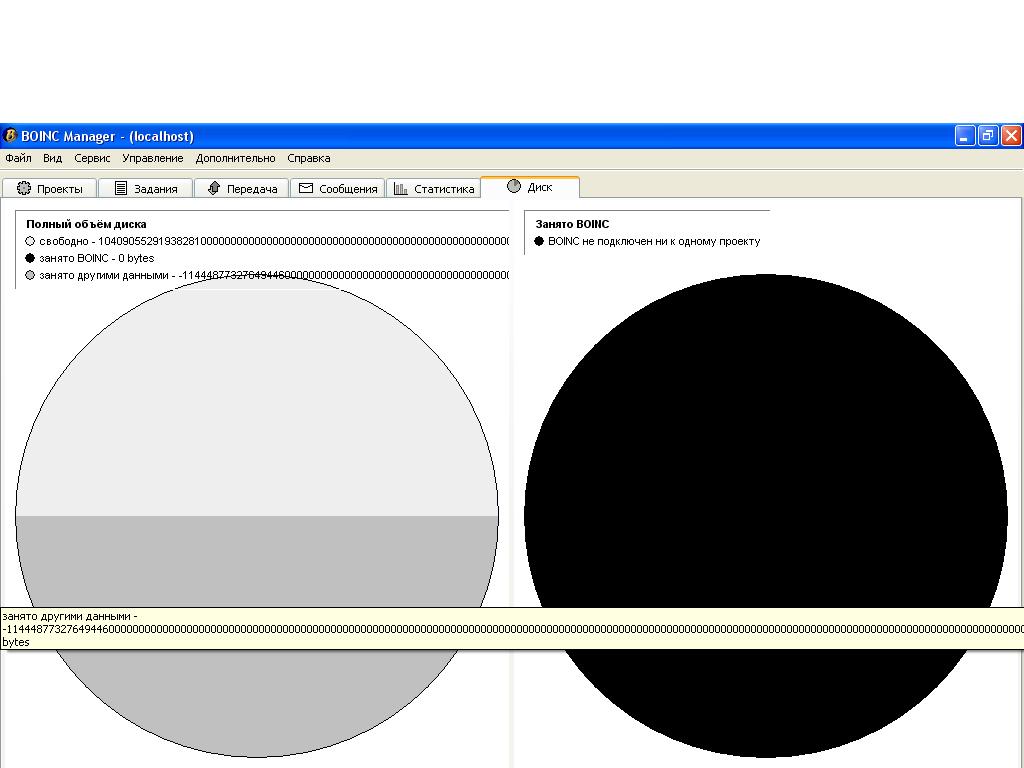1024x768 pixels.
Task: Open the Файл menu
Action: [18, 158]
